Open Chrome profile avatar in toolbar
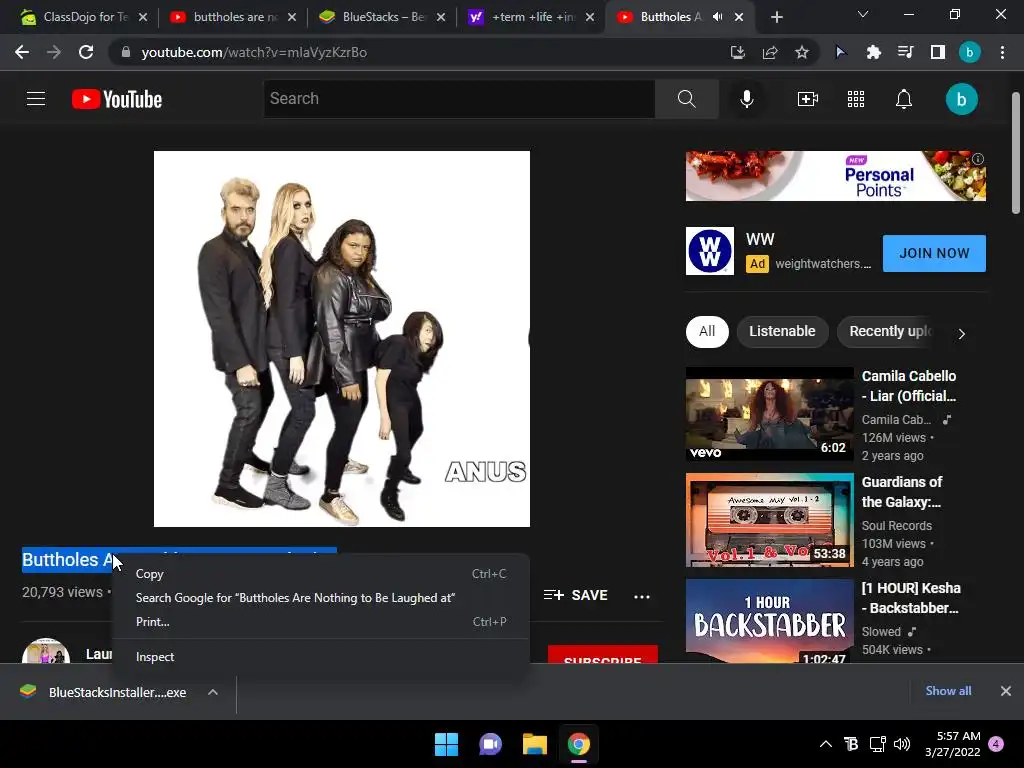This screenshot has width=1024, height=768. coord(969,52)
